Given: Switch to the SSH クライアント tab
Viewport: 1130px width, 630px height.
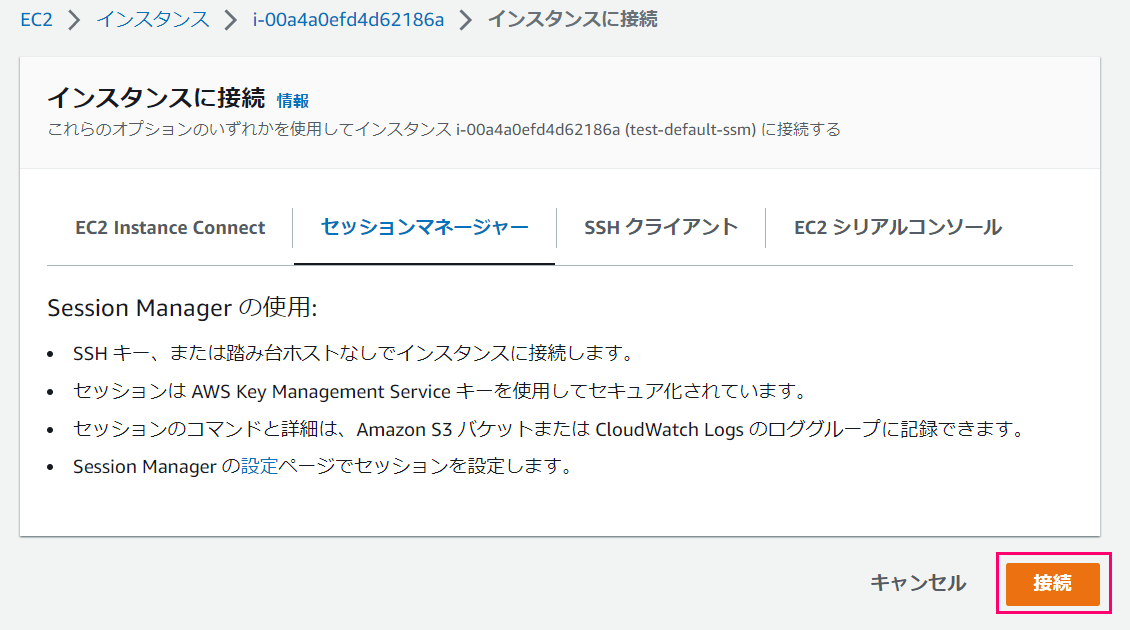Looking at the screenshot, I should click(x=661, y=228).
